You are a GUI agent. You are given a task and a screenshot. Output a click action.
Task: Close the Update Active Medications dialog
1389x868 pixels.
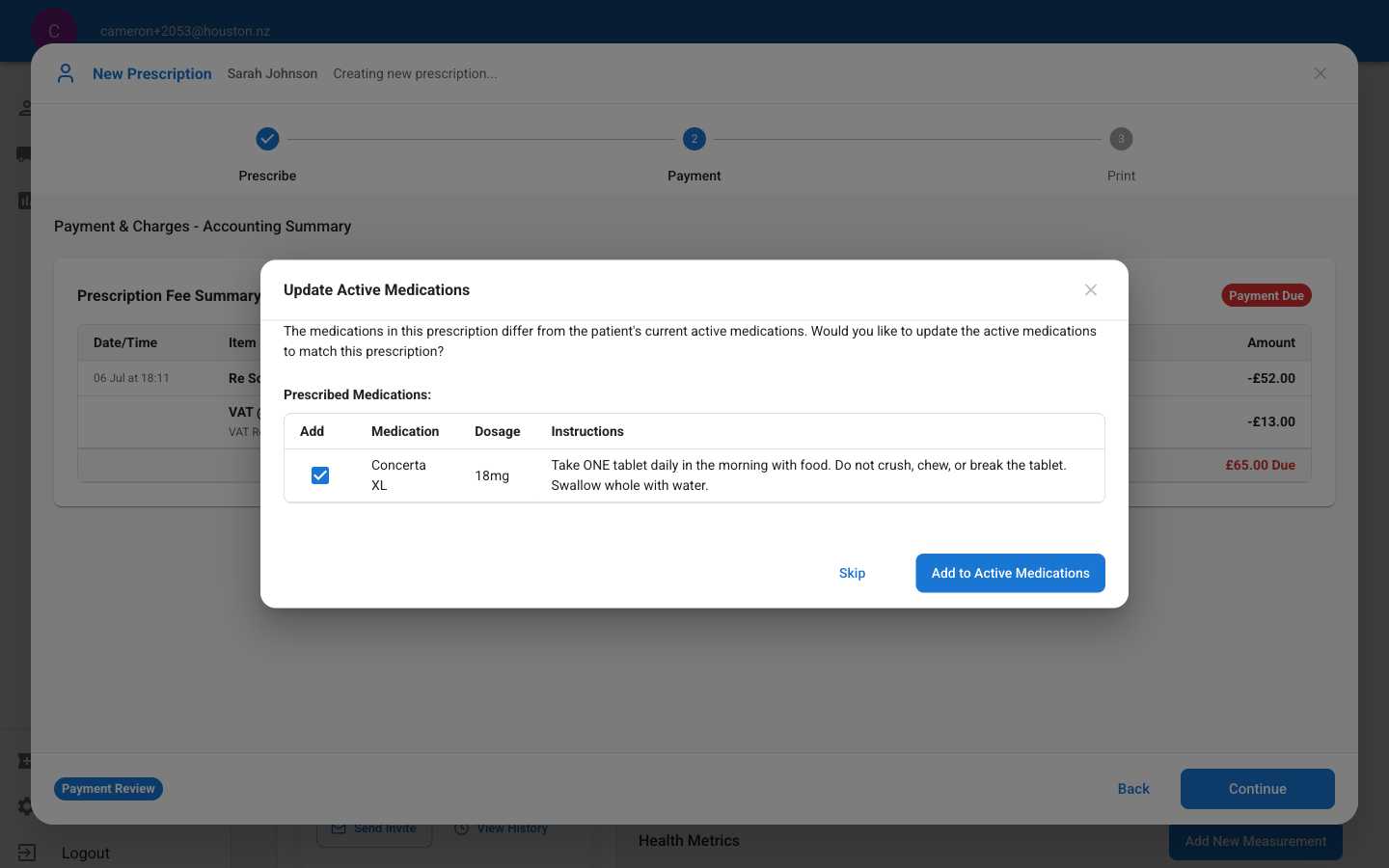coord(1091,290)
